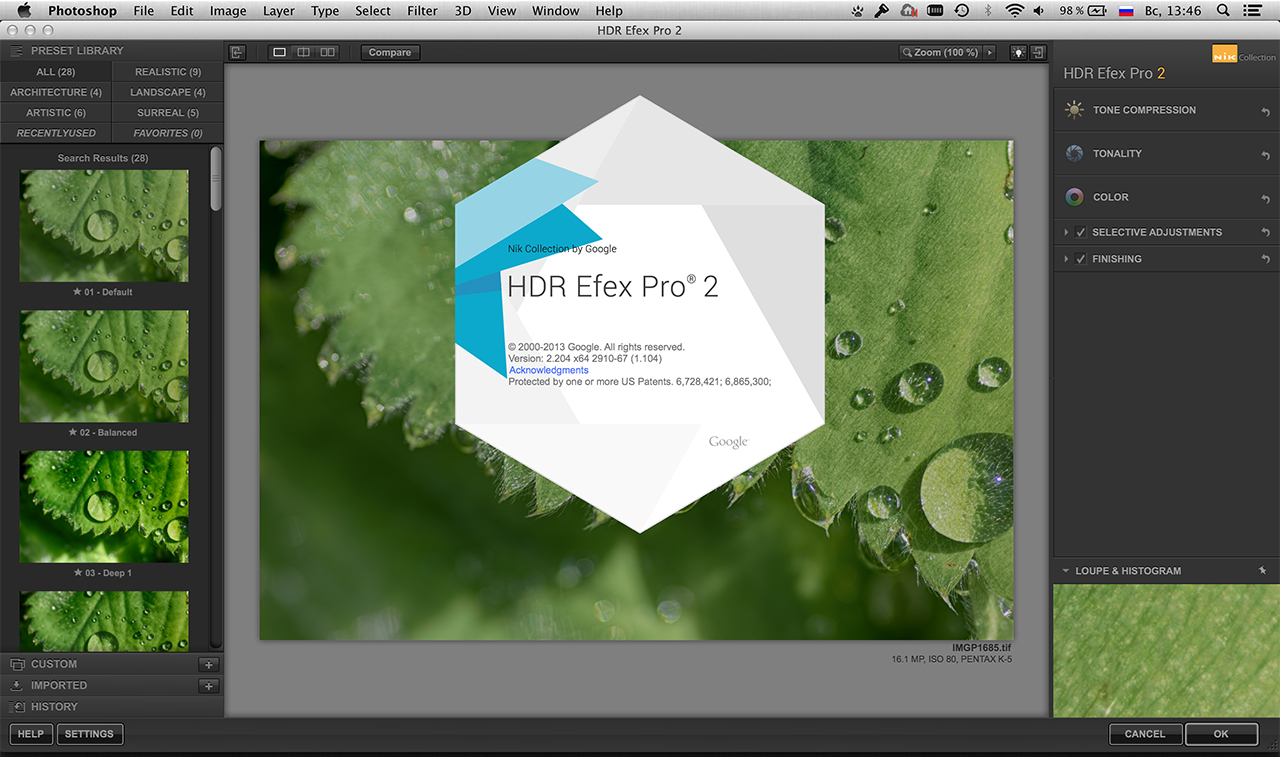The height and width of the screenshot is (757, 1280).
Task: Show All (28) presets category
Action: [x=56, y=72]
